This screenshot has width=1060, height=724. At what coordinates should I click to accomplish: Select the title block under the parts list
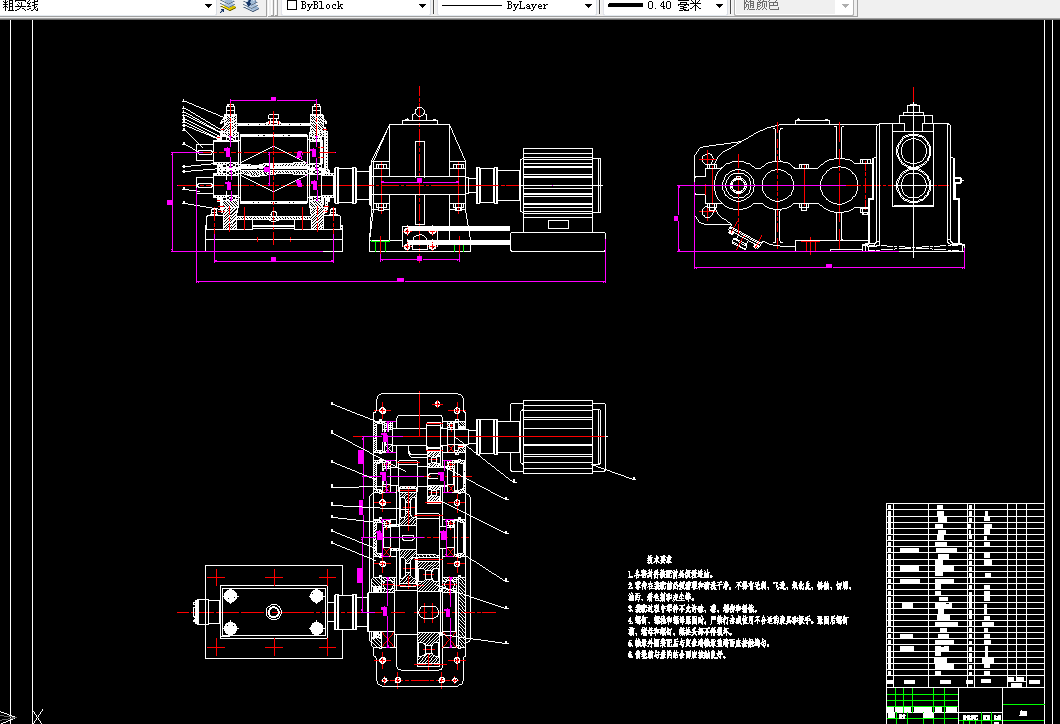coord(965,705)
